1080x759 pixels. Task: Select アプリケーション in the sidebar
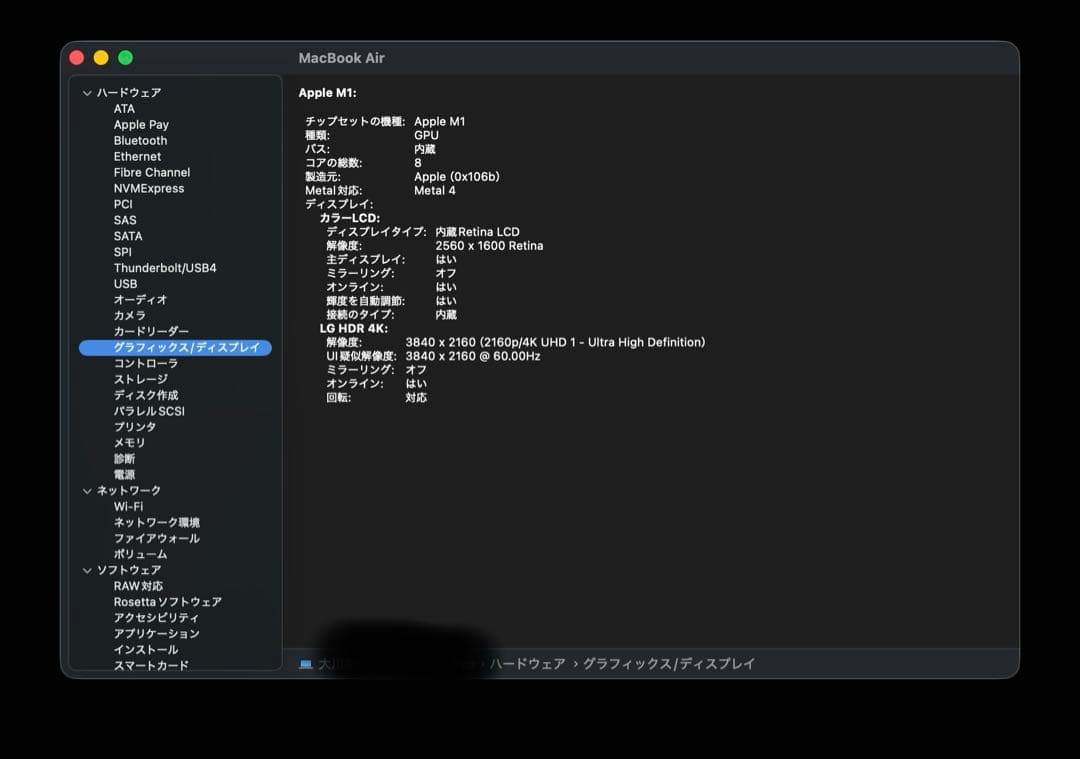pyautogui.click(x=156, y=634)
